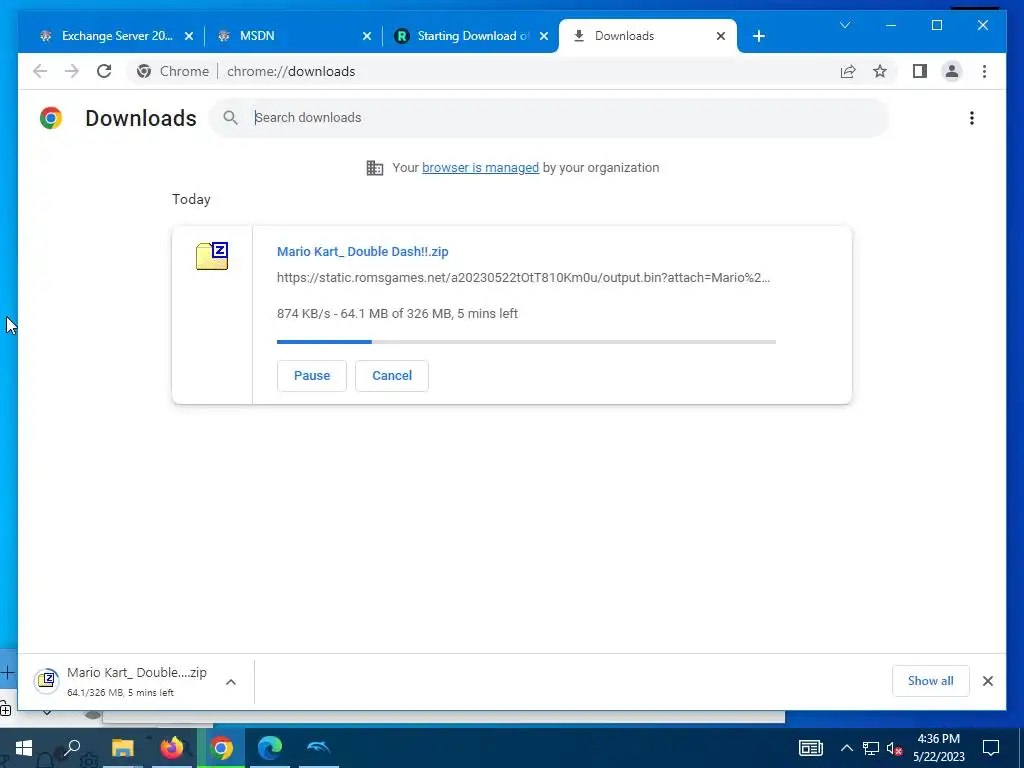Open a new tab with plus button
This screenshot has width=1024, height=768.
tap(758, 36)
